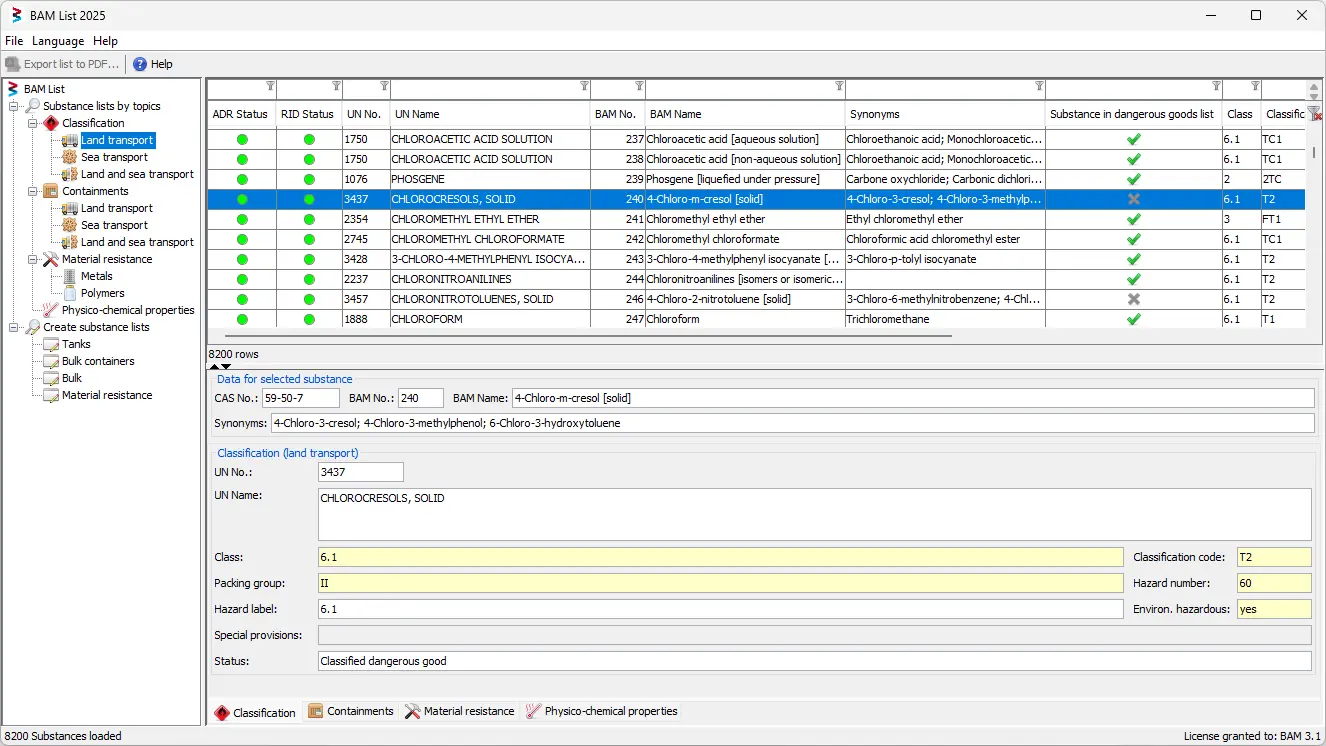The image size is (1326, 746).
Task: Click the Tanks list icon in tree
Action: [x=51, y=344]
